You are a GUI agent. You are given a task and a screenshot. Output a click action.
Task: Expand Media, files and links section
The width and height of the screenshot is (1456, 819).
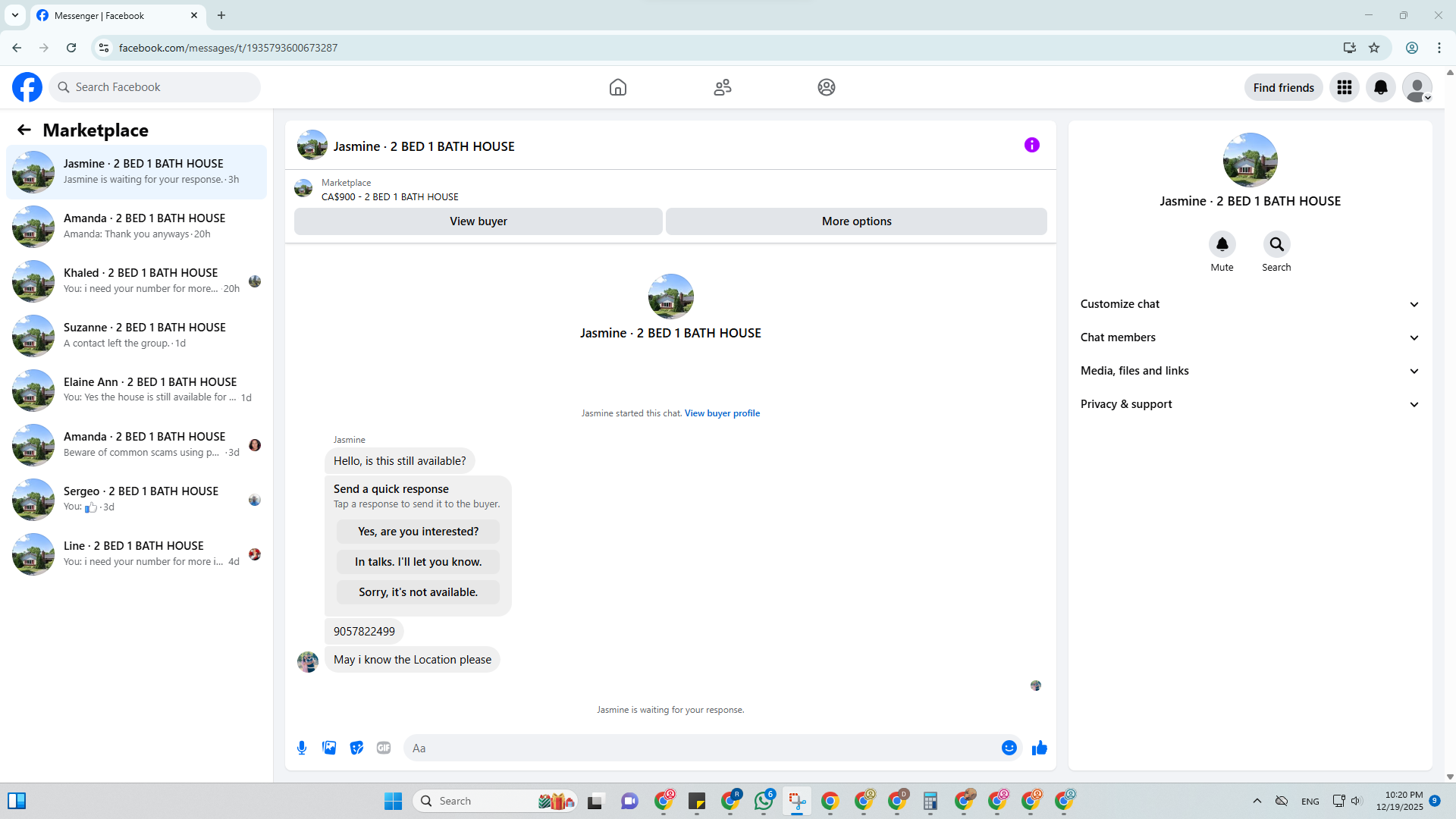point(1250,371)
